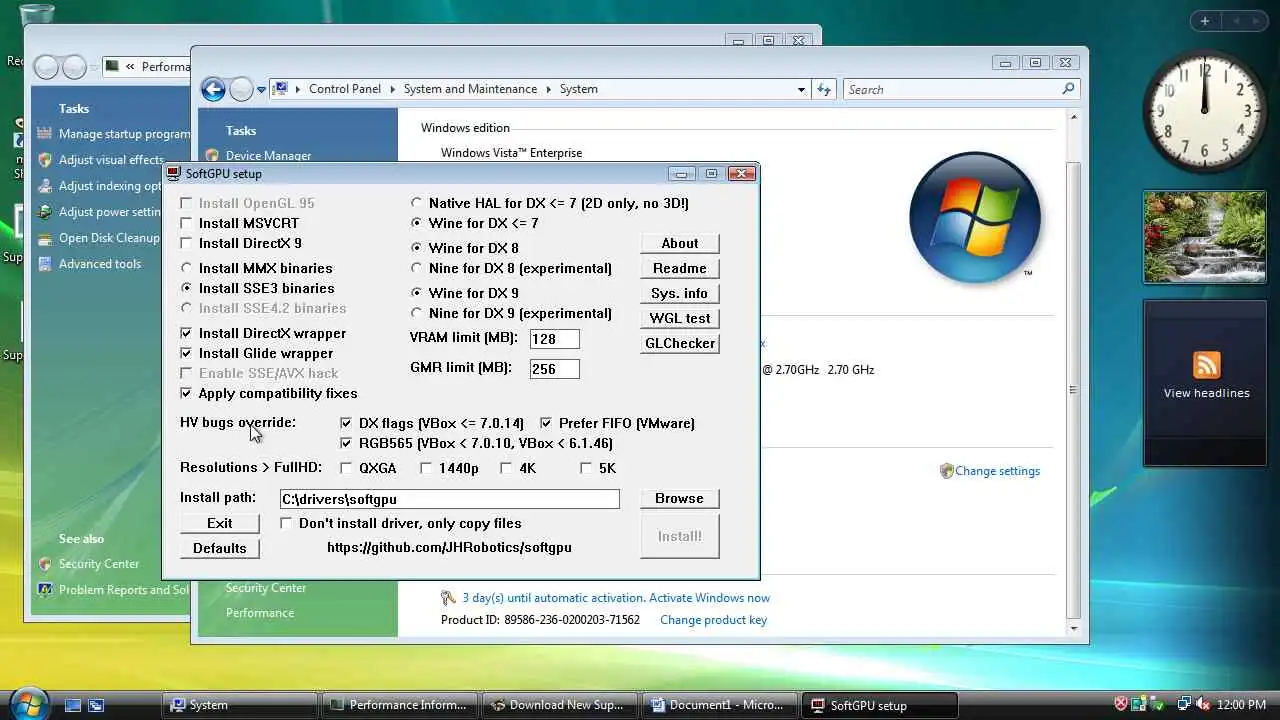Click the Sys. info button
This screenshot has height=720, width=1280.
click(x=680, y=293)
